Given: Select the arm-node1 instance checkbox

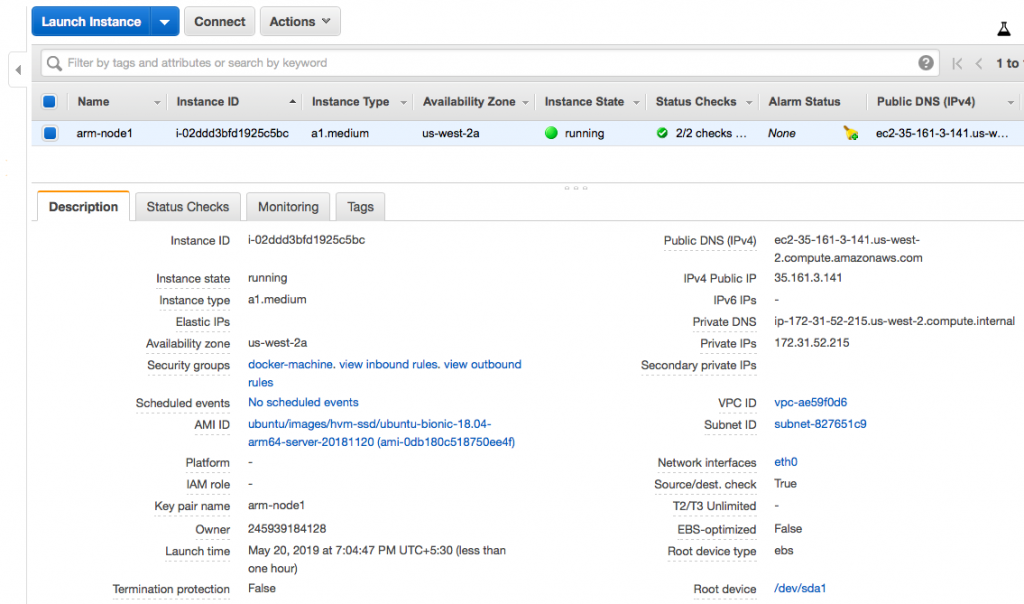Looking at the screenshot, I should pyautogui.click(x=49, y=132).
